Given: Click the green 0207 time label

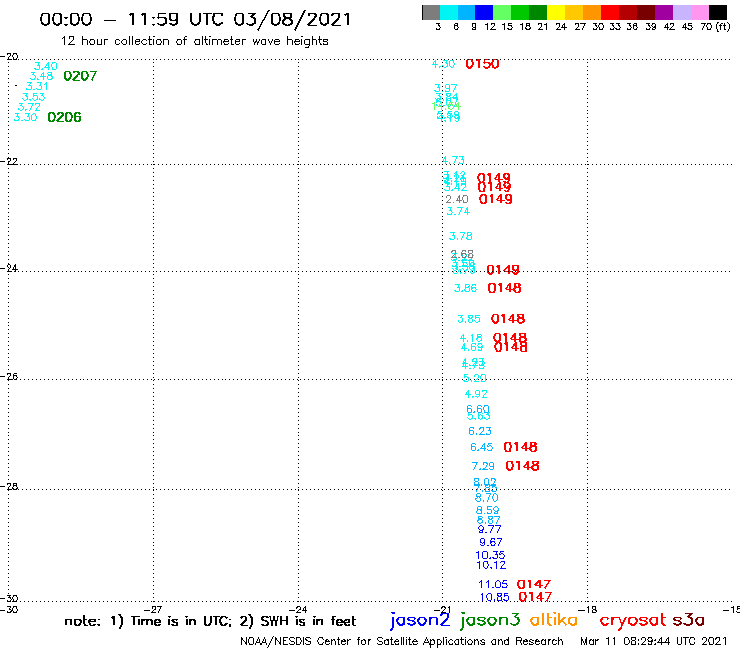Looking at the screenshot, I should (80, 76).
